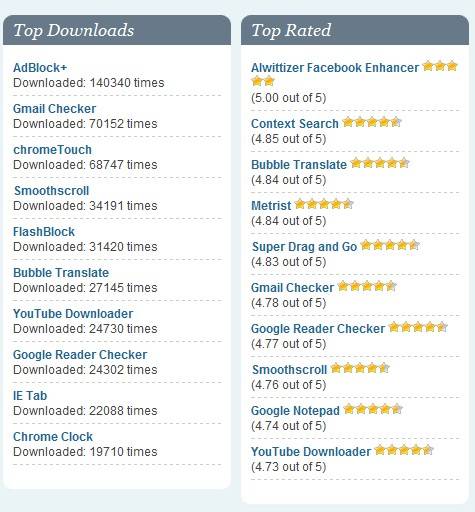The width and height of the screenshot is (475, 512).
Task: Visit the chromeTouch extension page
Action: coord(52,150)
